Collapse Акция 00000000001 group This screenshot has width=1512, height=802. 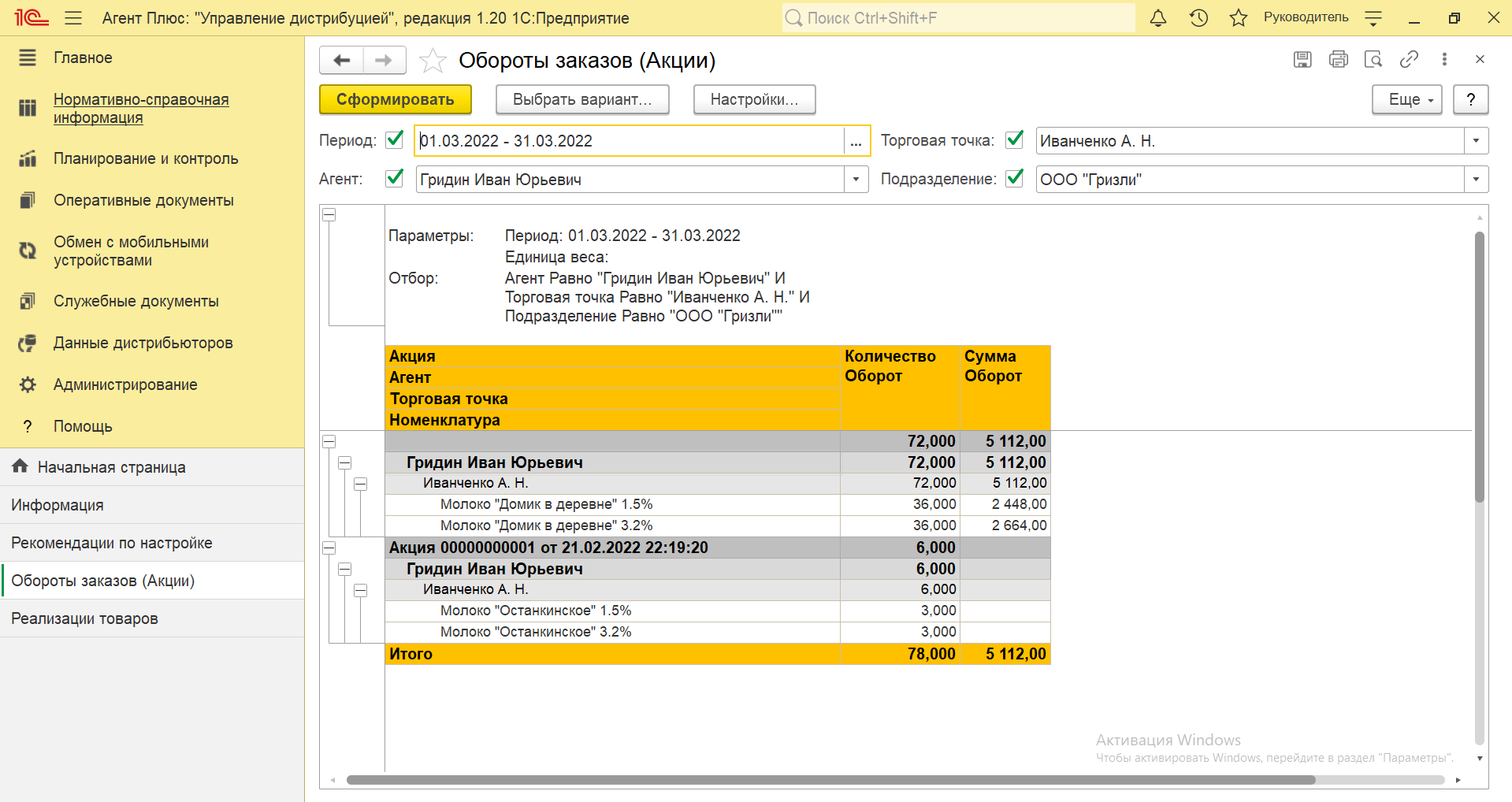(x=329, y=548)
